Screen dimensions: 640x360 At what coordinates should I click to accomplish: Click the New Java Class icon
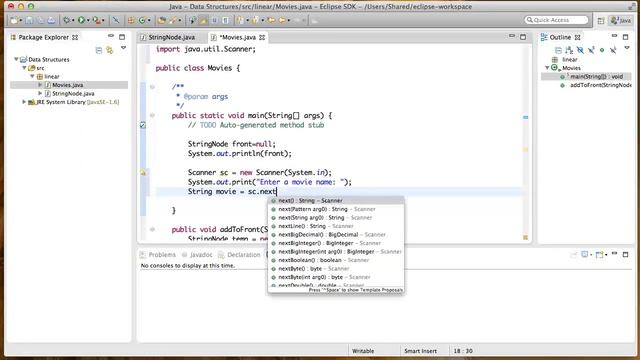click(142, 20)
